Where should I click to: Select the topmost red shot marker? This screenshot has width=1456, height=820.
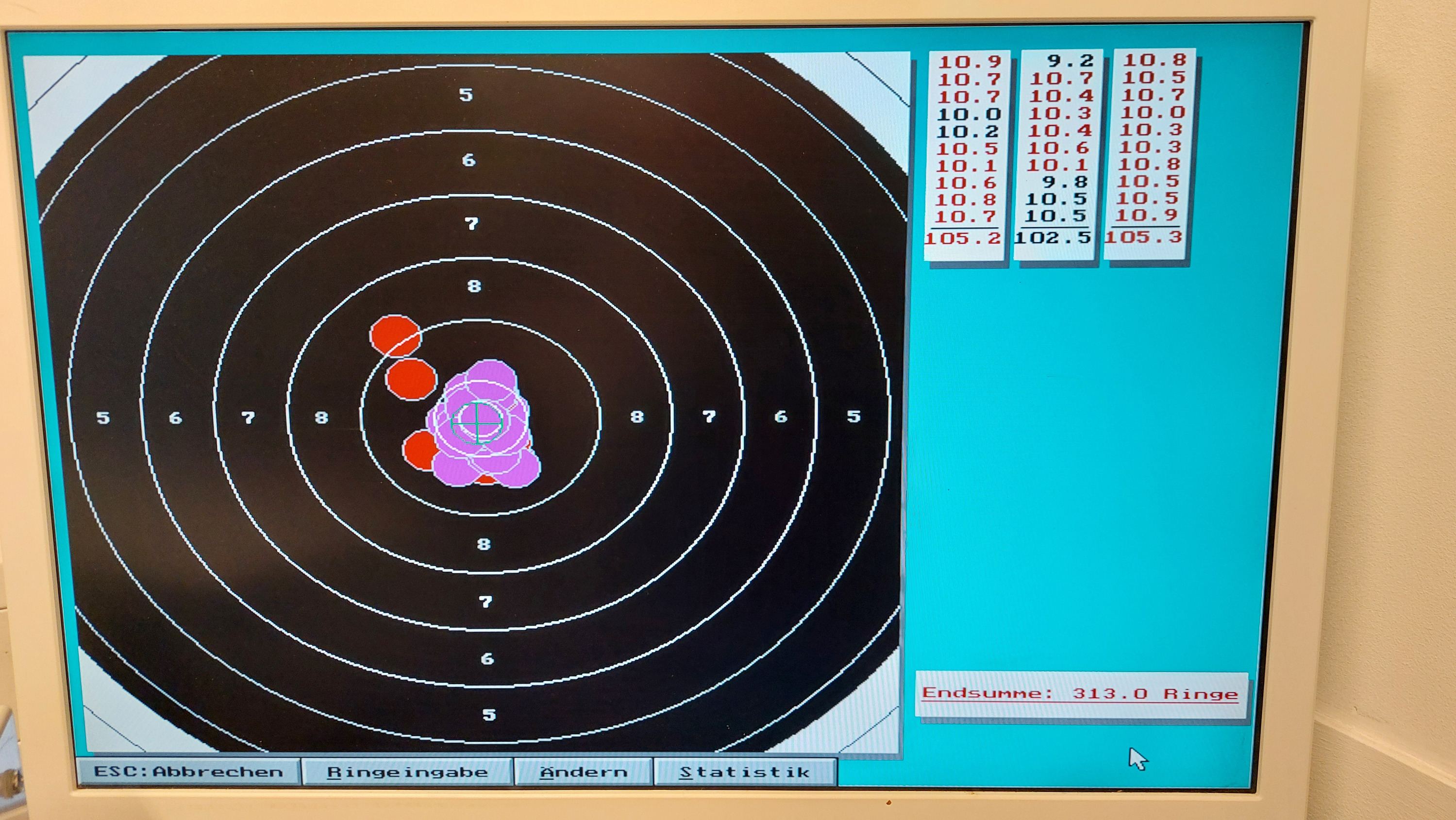click(x=395, y=335)
